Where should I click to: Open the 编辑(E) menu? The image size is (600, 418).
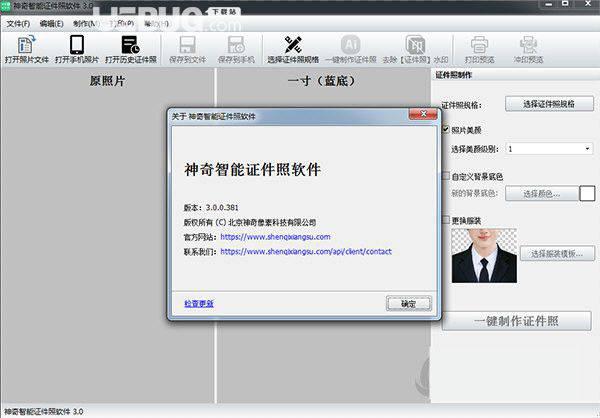click(52, 24)
